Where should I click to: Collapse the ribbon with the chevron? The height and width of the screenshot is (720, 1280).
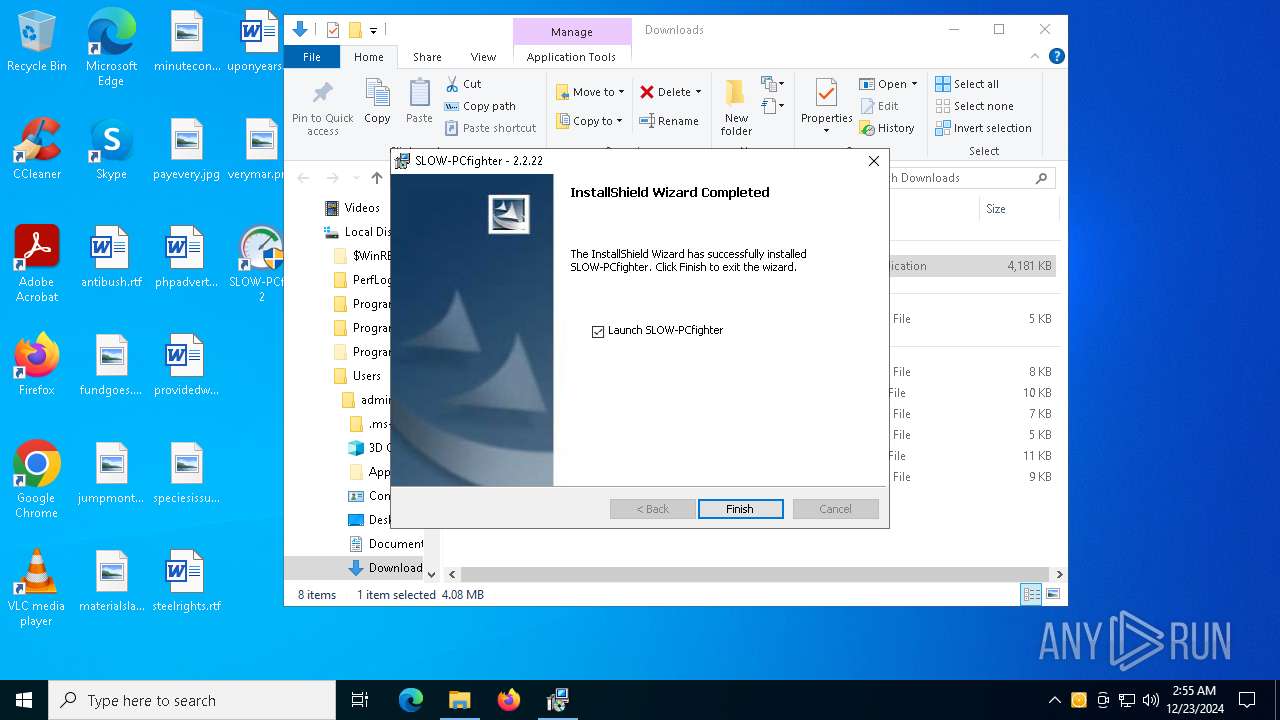coord(1036,57)
